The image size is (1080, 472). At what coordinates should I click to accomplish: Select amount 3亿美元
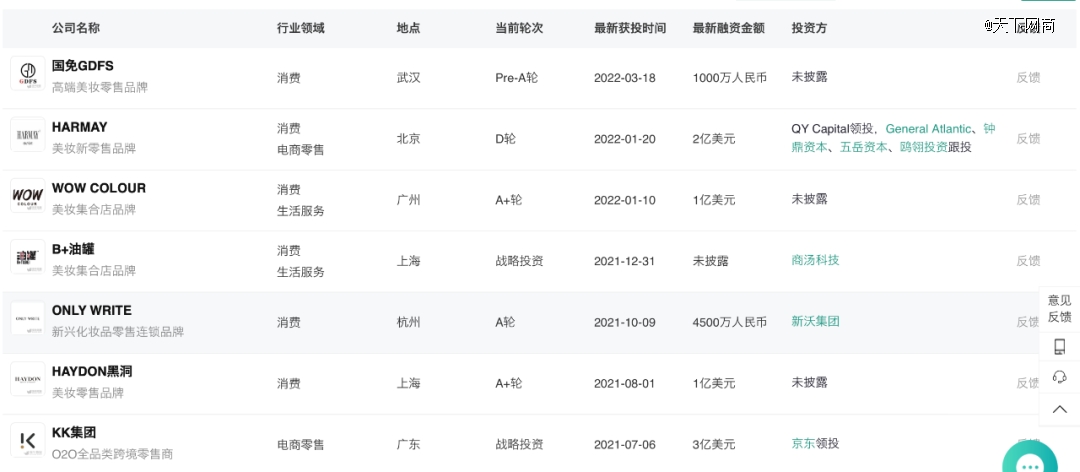point(714,444)
